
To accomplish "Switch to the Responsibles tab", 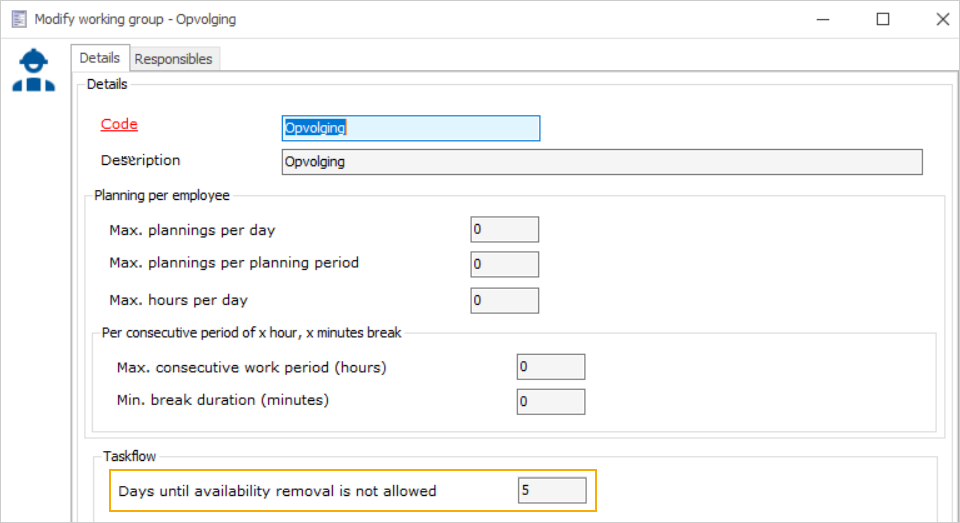I will [173, 59].
